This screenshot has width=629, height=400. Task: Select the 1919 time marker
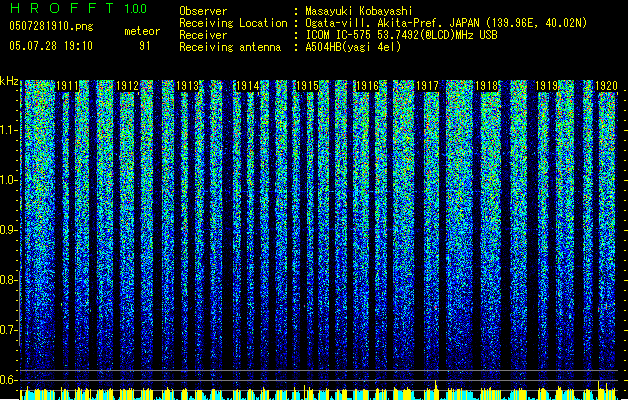pos(547,86)
